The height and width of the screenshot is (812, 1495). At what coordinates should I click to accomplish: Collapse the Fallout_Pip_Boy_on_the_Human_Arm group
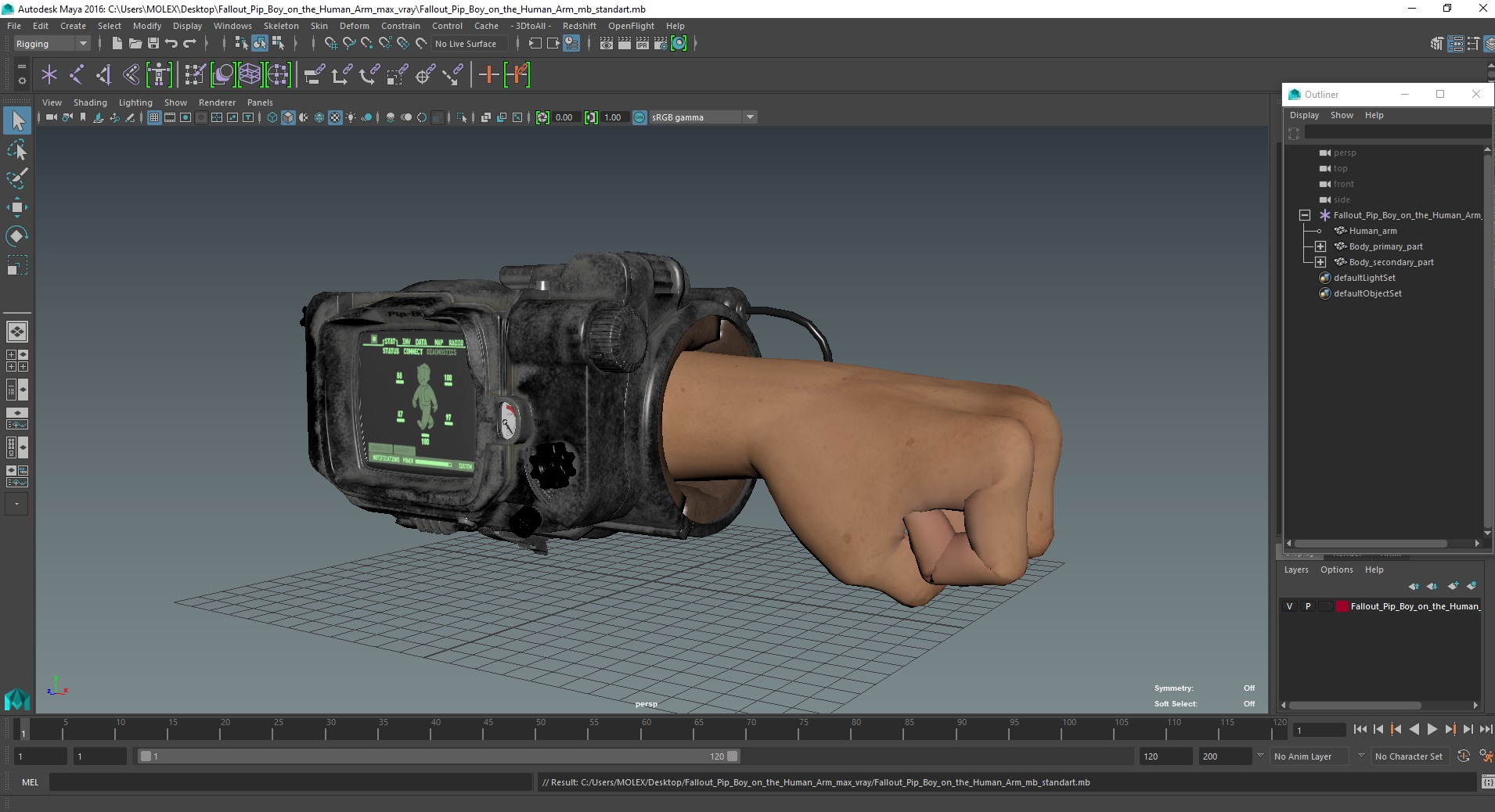tap(1305, 215)
